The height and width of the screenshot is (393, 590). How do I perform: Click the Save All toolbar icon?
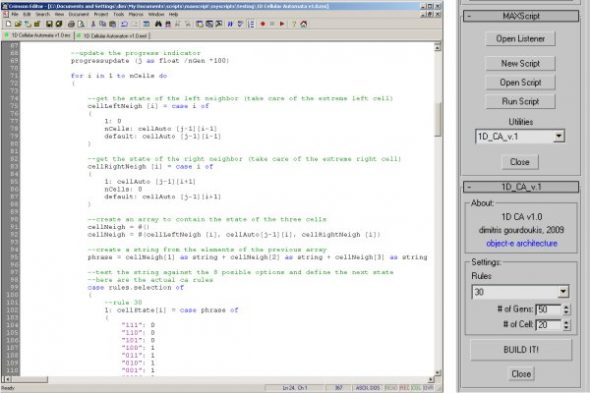59,24
